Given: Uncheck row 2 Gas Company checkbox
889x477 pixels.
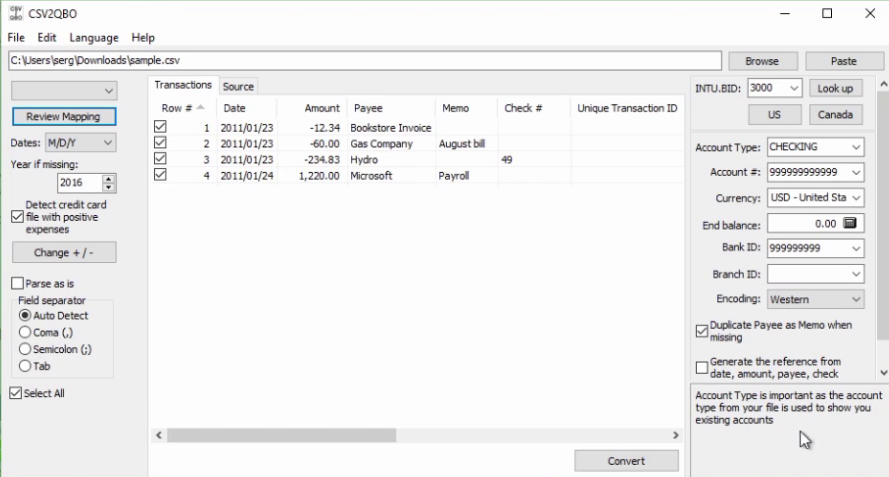Looking at the screenshot, I should tap(160, 142).
